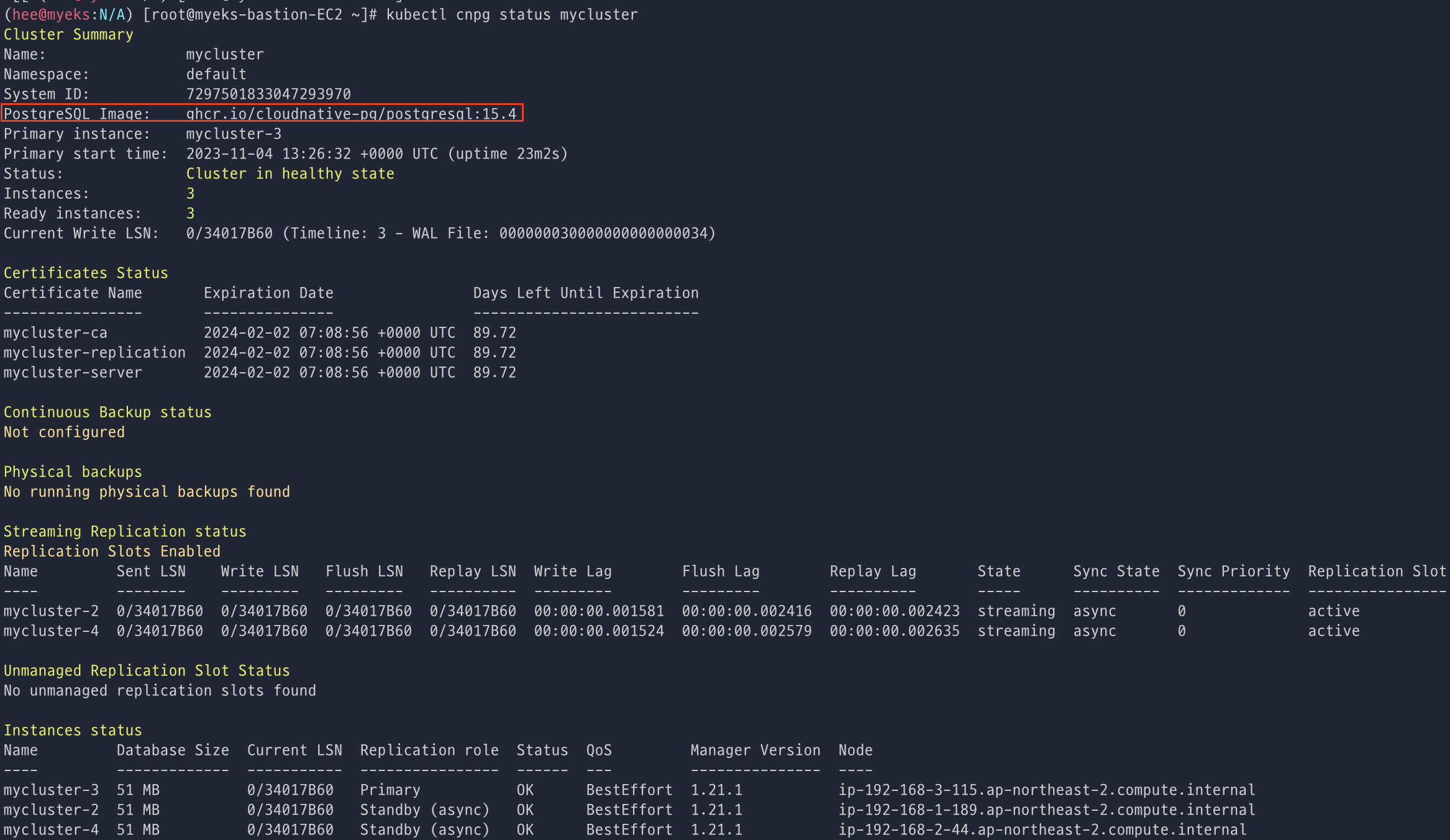The image size is (1450, 840).
Task: Click the Primary replication role value
Action: tap(390, 790)
